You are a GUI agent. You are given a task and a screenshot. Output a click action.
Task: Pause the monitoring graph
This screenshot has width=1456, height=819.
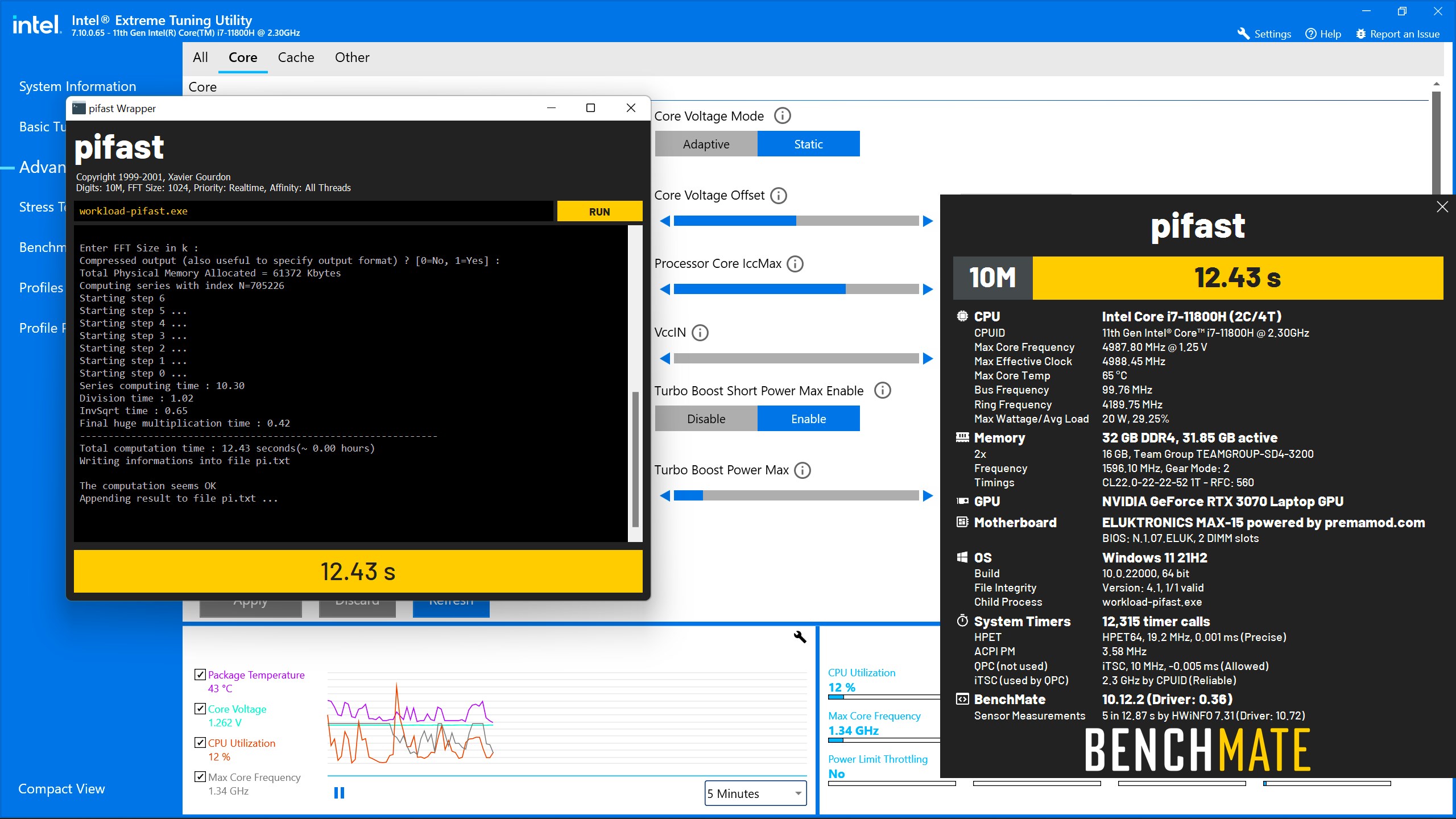click(x=339, y=793)
